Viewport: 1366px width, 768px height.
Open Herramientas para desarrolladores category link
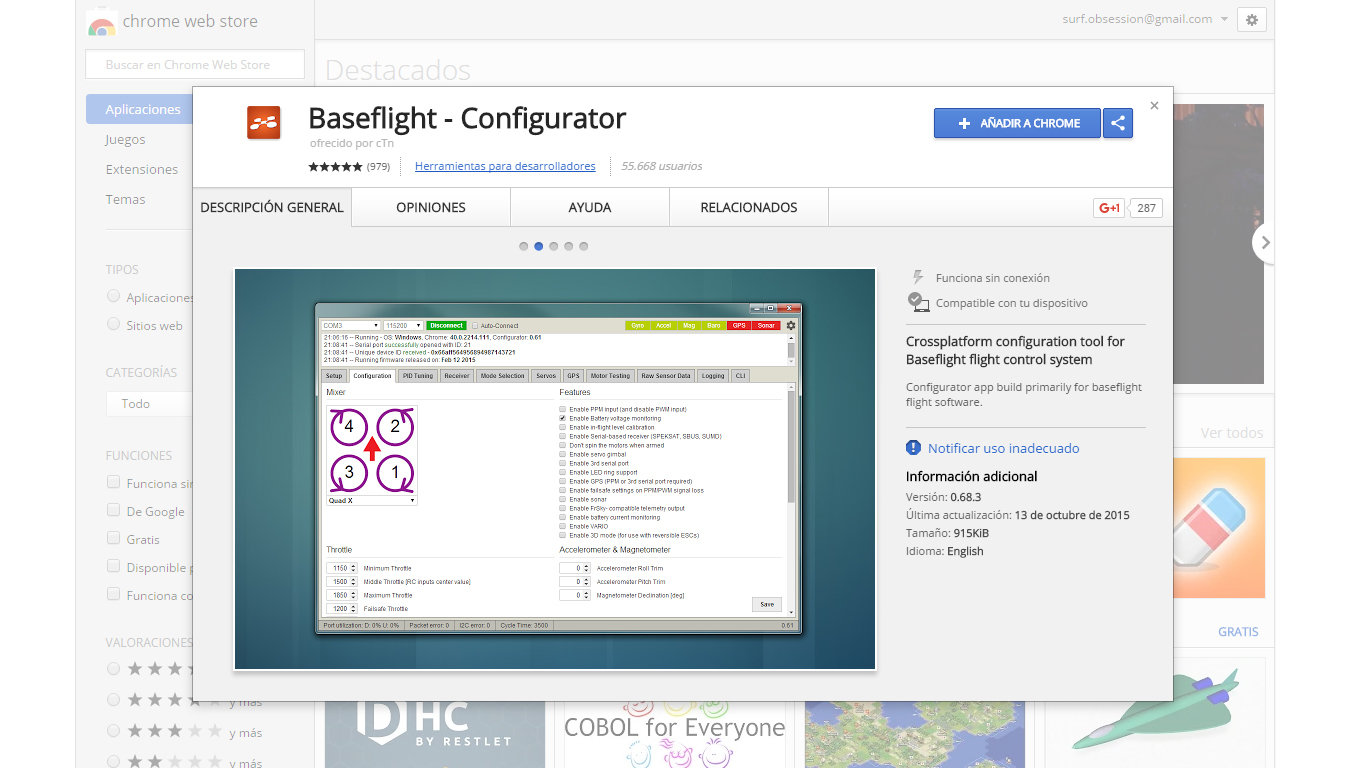[505, 166]
